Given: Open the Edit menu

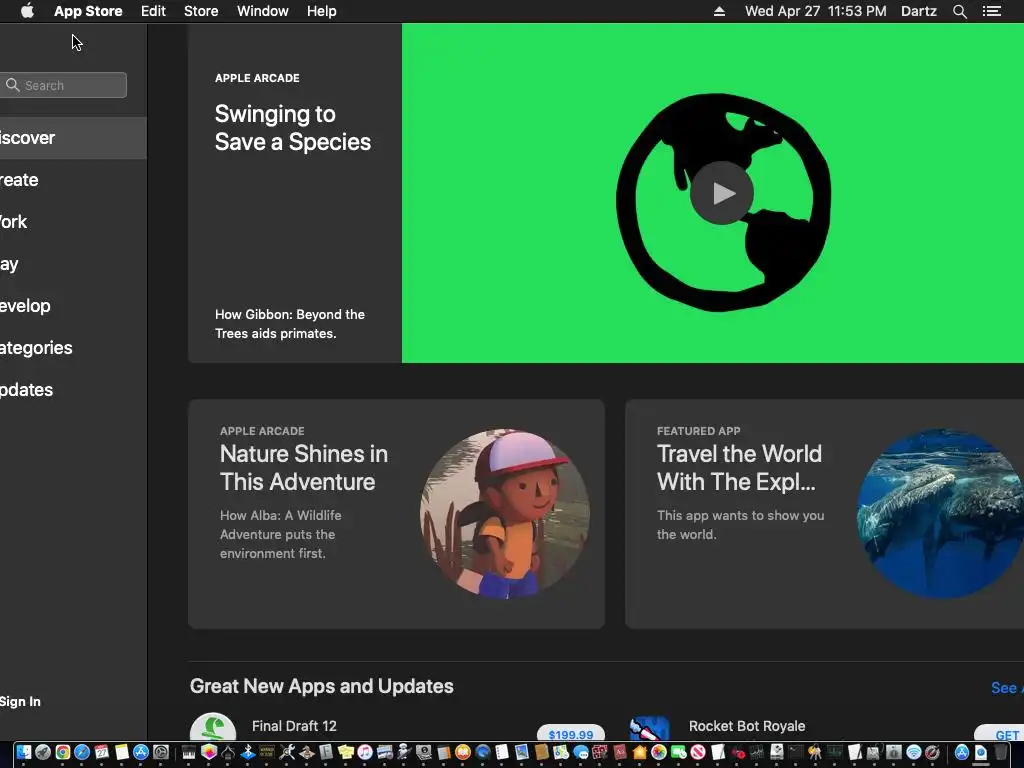Looking at the screenshot, I should [x=153, y=11].
